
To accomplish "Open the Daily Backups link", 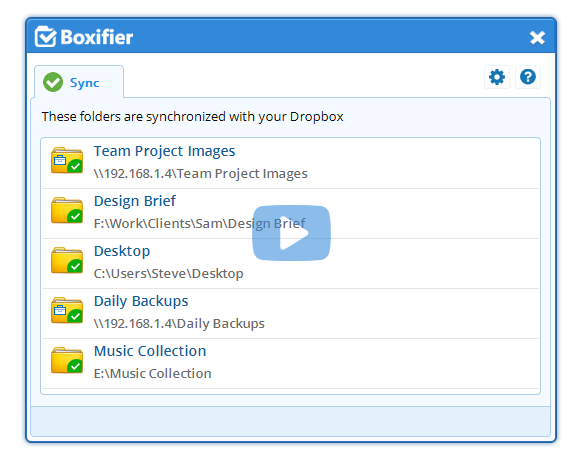I will tap(141, 301).
